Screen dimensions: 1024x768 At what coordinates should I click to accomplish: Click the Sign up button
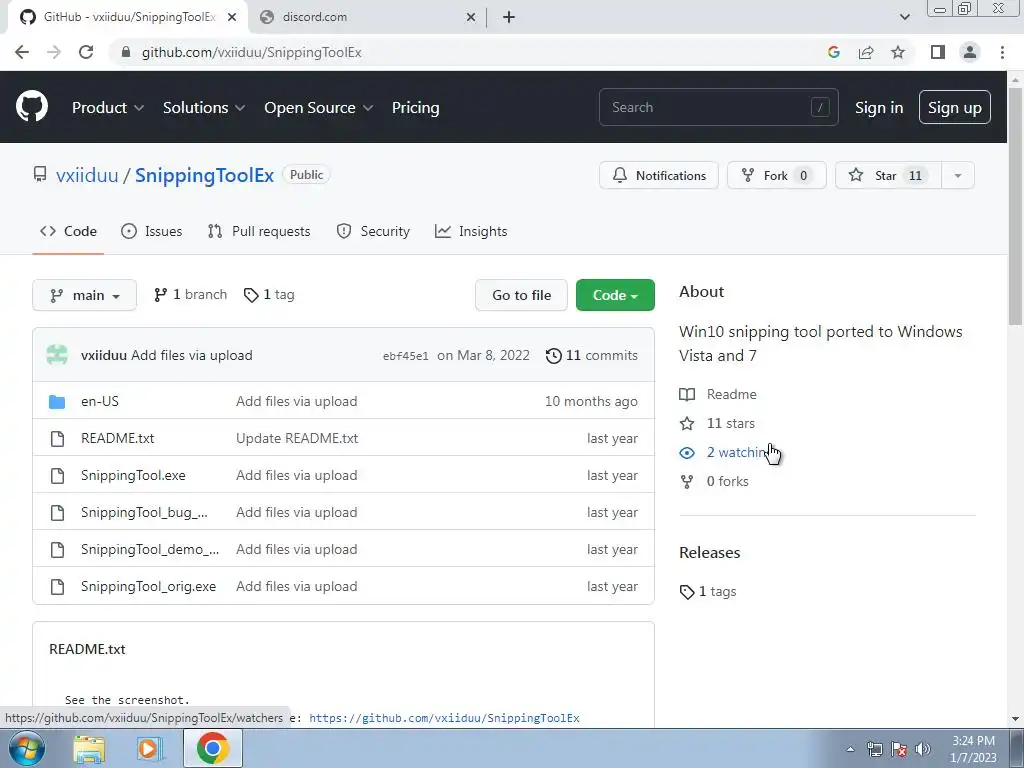[955, 108]
